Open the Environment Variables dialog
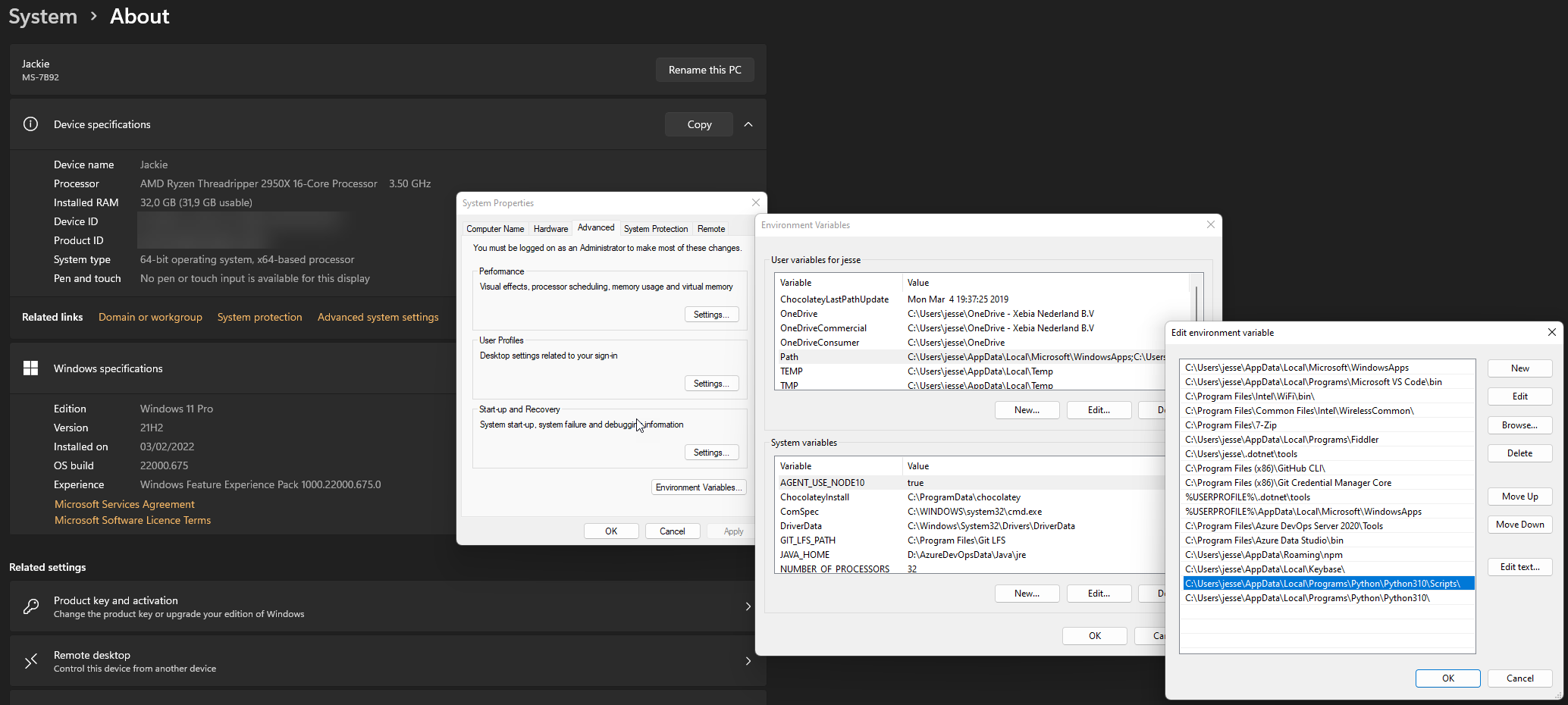The height and width of the screenshot is (705, 1568). [x=698, y=487]
